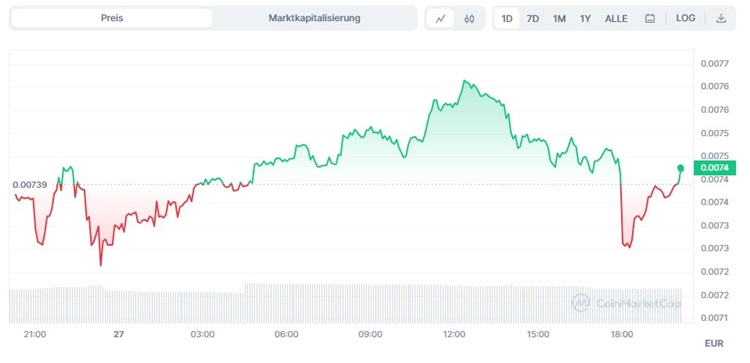
Task: Click the 12:00 time axis label
Action: click(454, 334)
